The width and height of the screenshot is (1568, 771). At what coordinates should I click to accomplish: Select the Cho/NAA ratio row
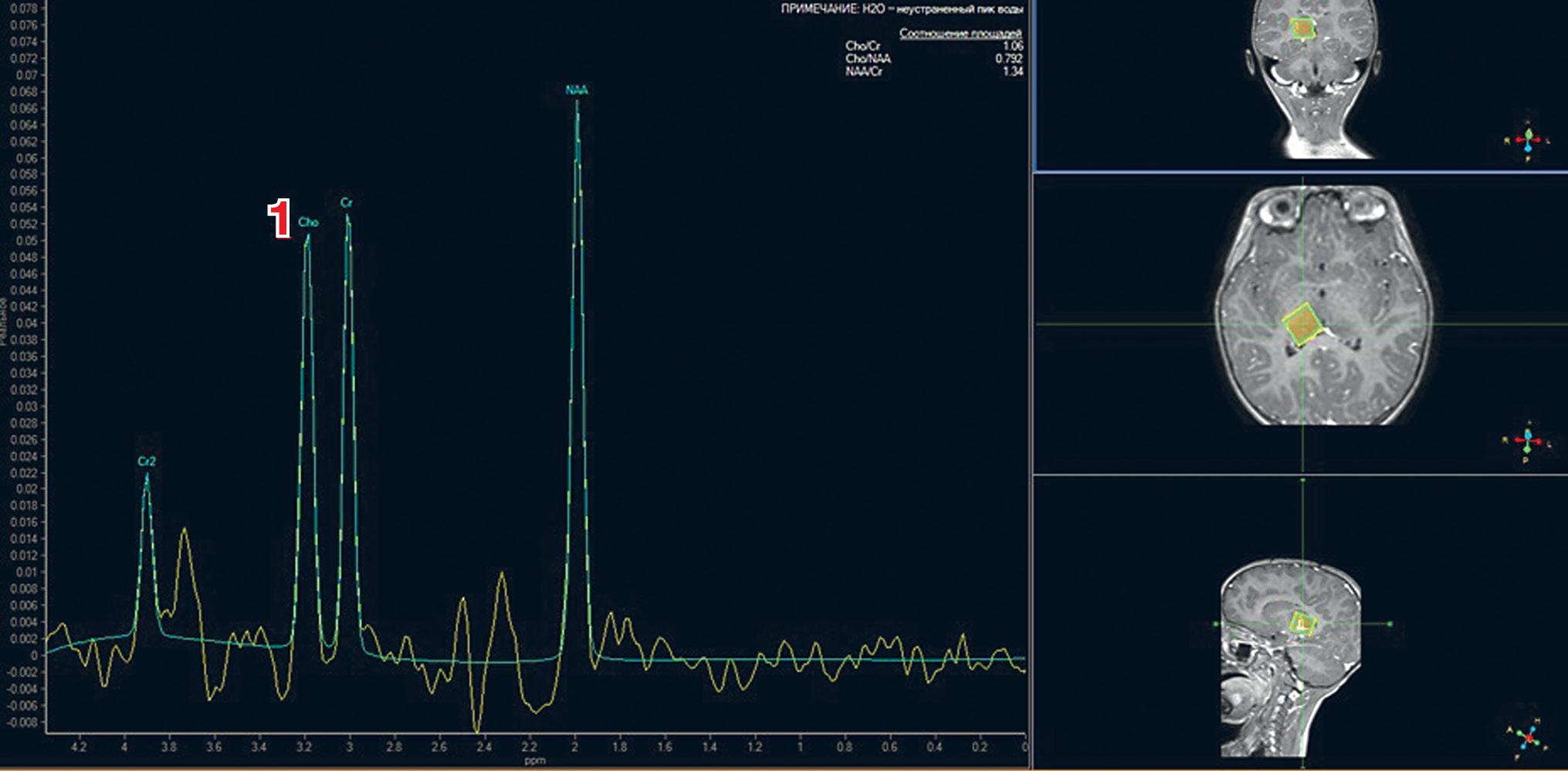(x=933, y=59)
